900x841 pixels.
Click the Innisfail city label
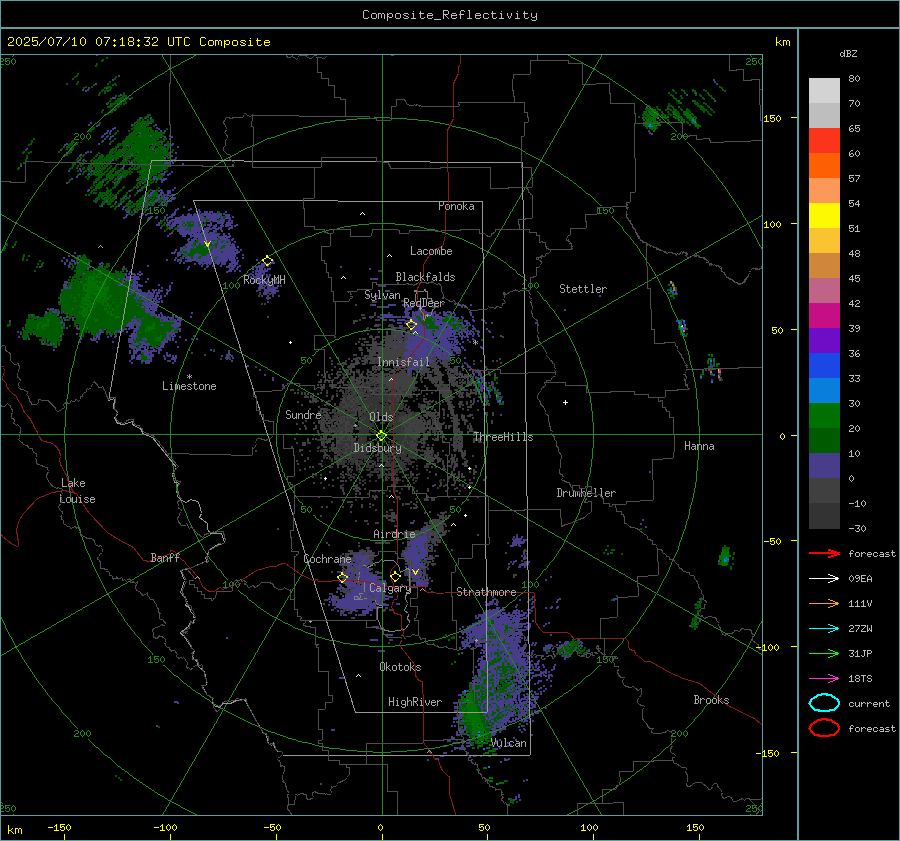(404, 362)
